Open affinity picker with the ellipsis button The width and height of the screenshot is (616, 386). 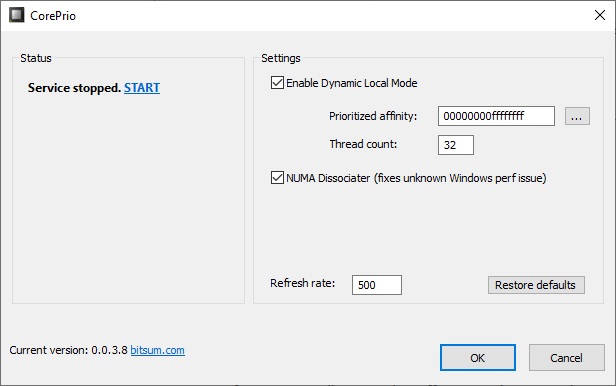pyautogui.click(x=577, y=116)
